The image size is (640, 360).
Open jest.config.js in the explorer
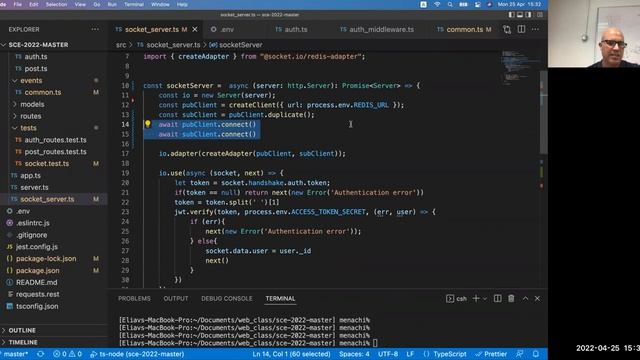(x=37, y=247)
